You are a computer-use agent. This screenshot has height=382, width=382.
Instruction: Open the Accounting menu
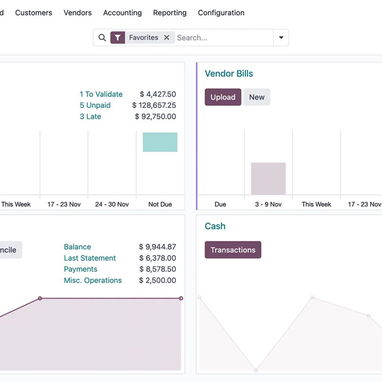[x=122, y=13]
